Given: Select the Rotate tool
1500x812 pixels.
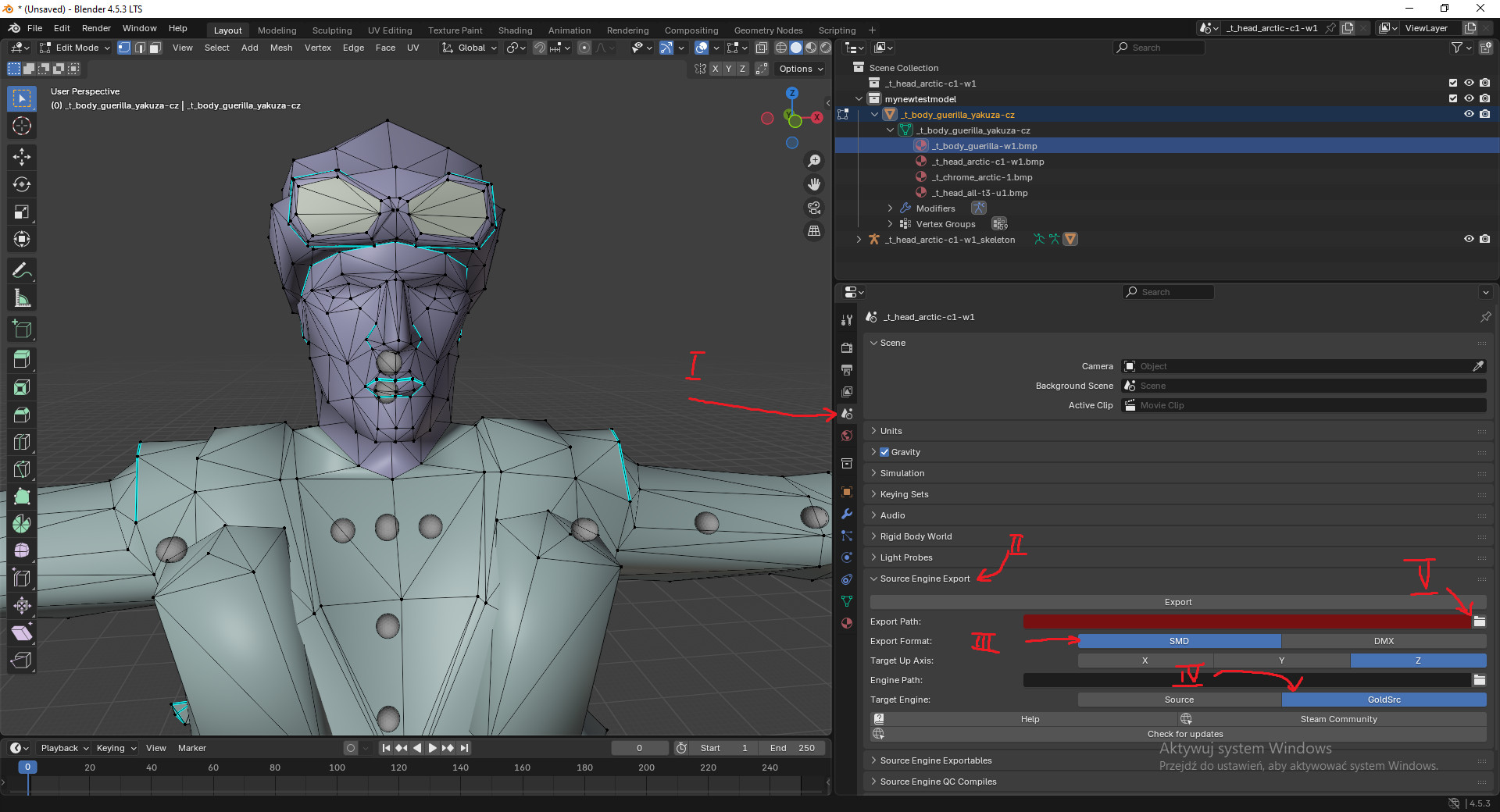Looking at the screenshot, I should pyautogui.click(x=21, y=184).
